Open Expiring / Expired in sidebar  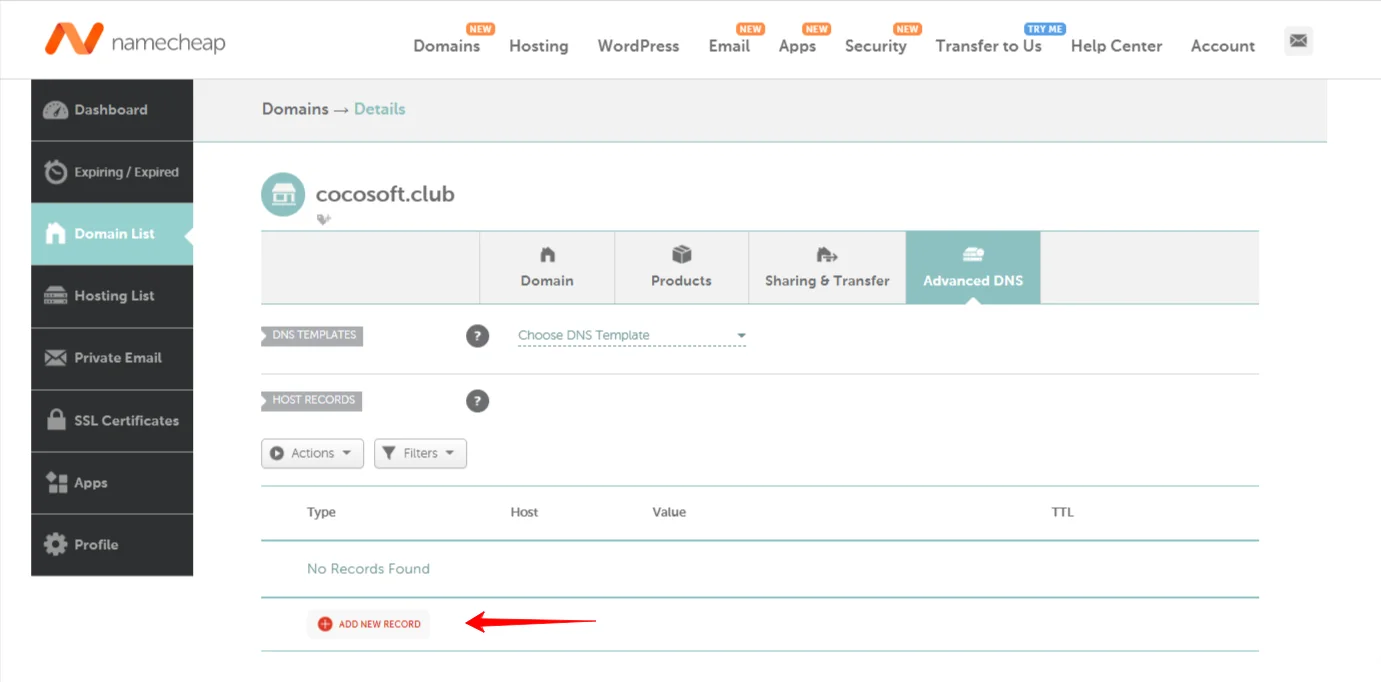point(112,172)
